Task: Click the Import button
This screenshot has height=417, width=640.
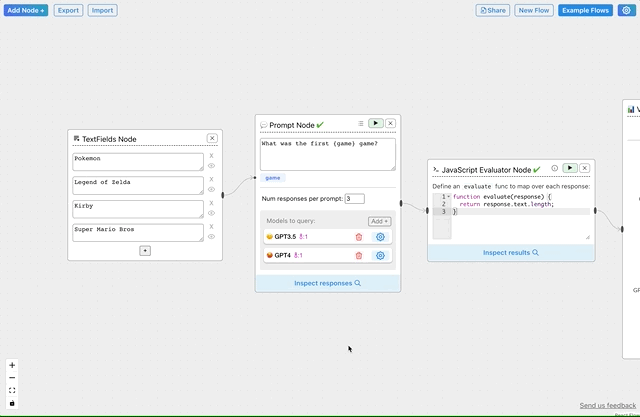Action: pyautogui.click(x=102, y=10)
